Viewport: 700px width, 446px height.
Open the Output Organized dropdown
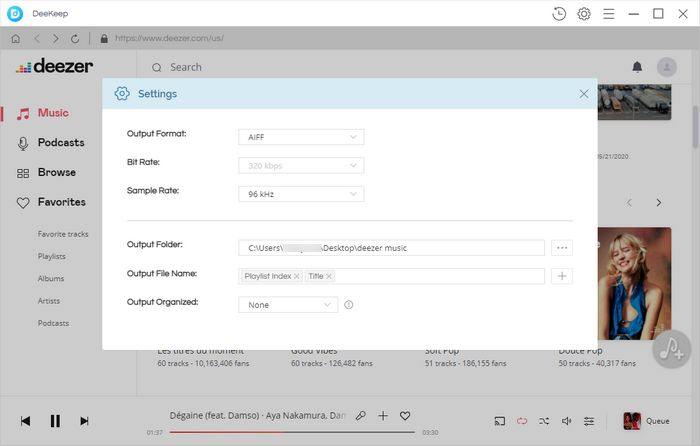click(288, 305)
